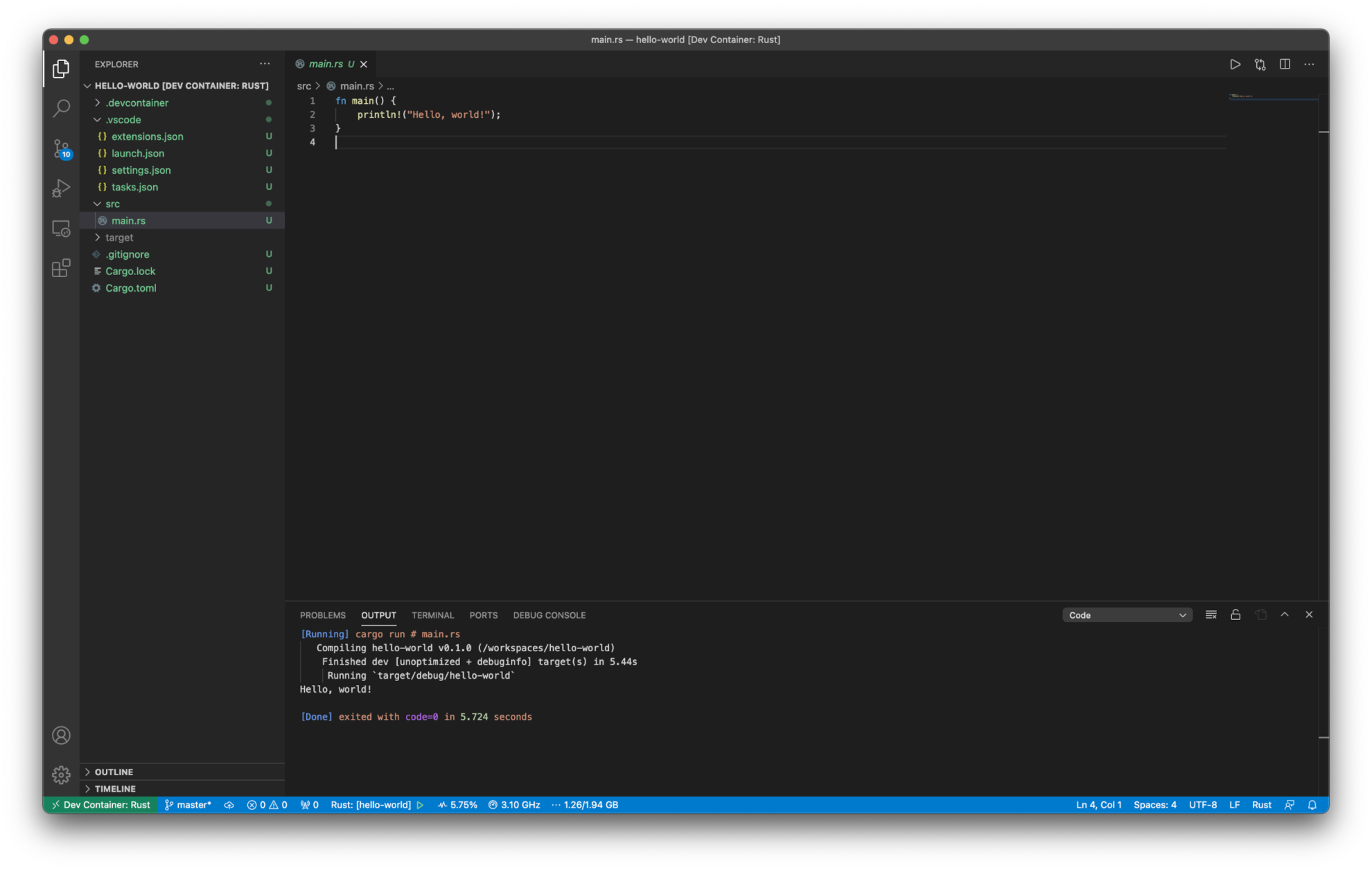Maximize the panel with the chevron toggle
This screenshot has width=1372, height=870.
pos(1285,614)
